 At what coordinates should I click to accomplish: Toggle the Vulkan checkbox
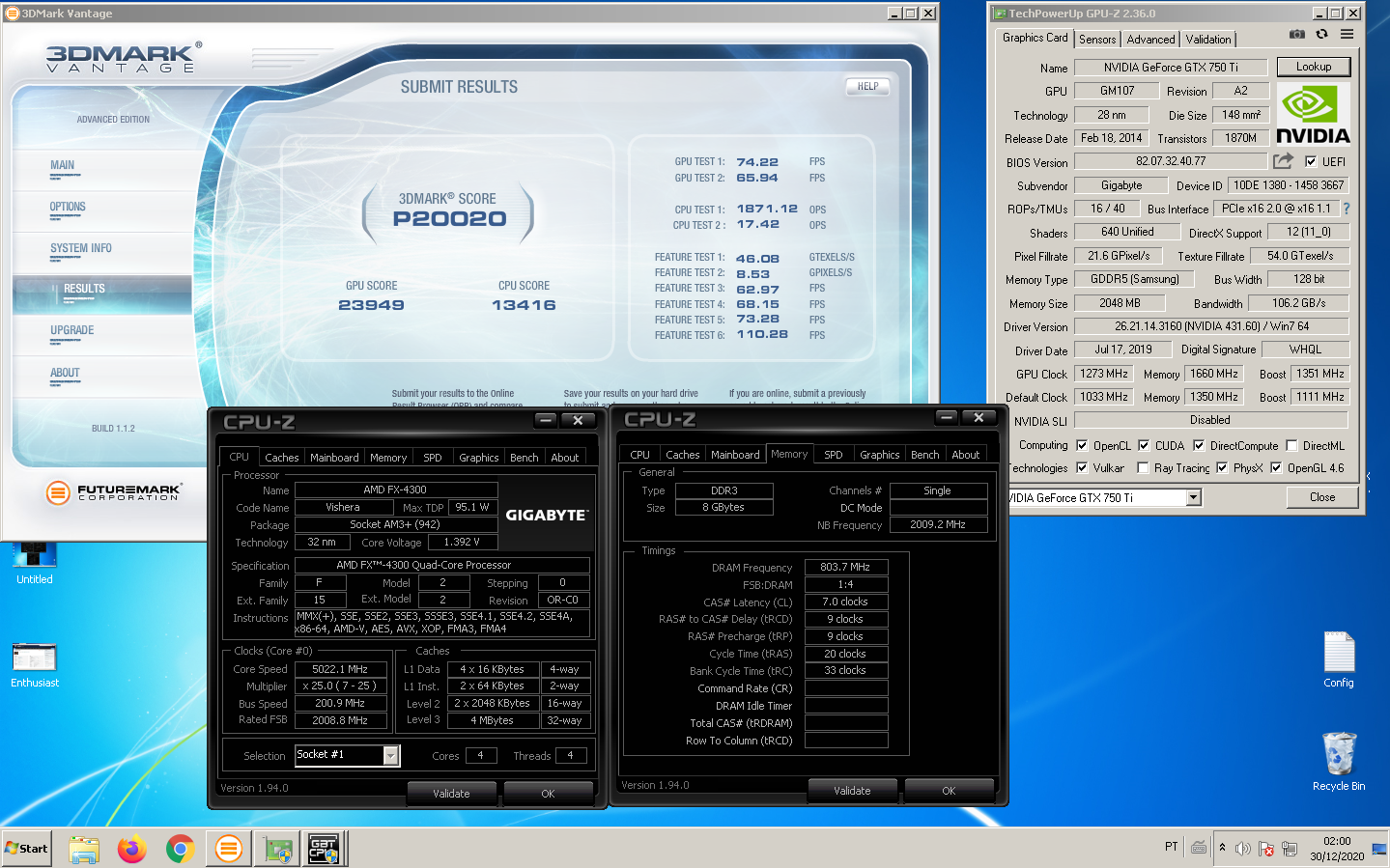(1082, 467)
